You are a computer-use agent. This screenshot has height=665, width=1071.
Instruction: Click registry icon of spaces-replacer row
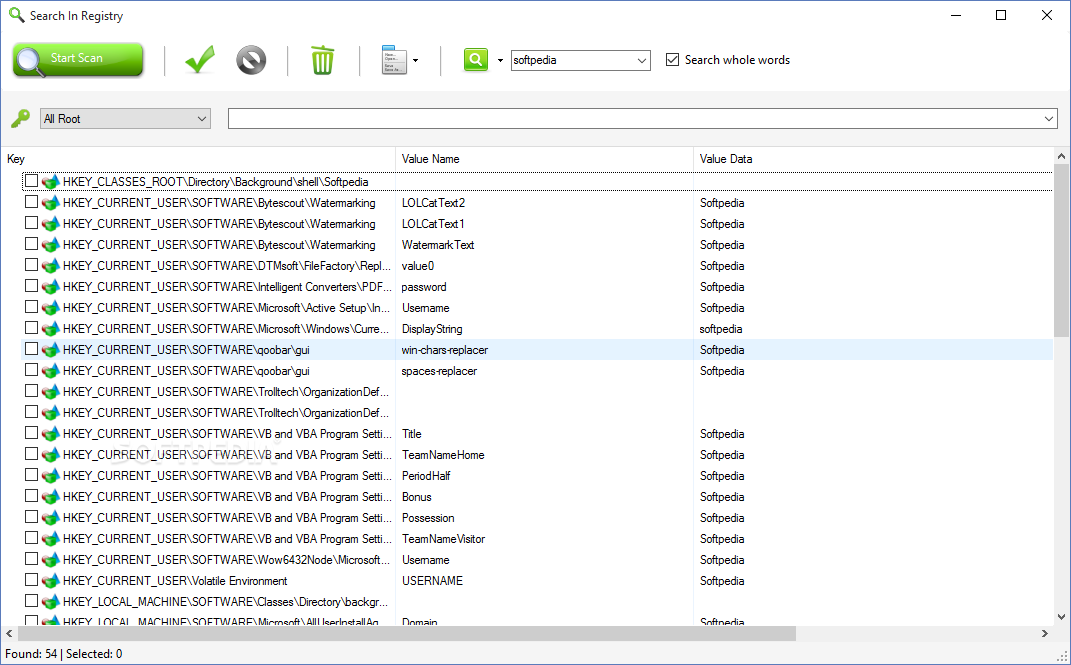(51, 371)
